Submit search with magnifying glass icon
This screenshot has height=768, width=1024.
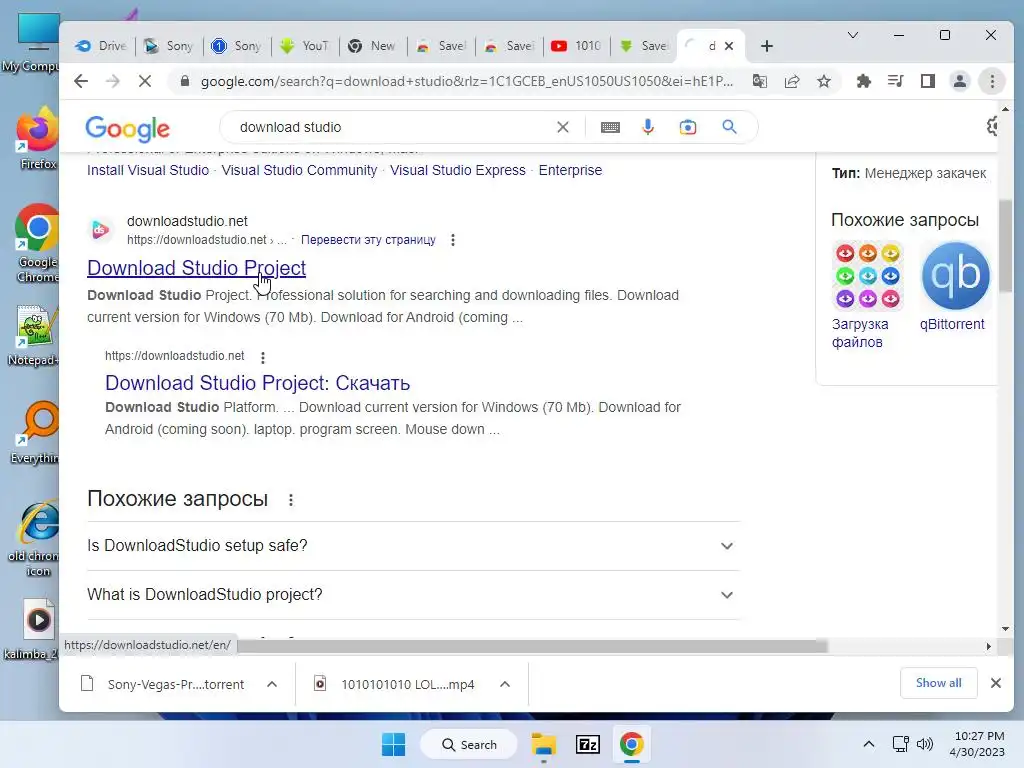[x=729, y=127]
